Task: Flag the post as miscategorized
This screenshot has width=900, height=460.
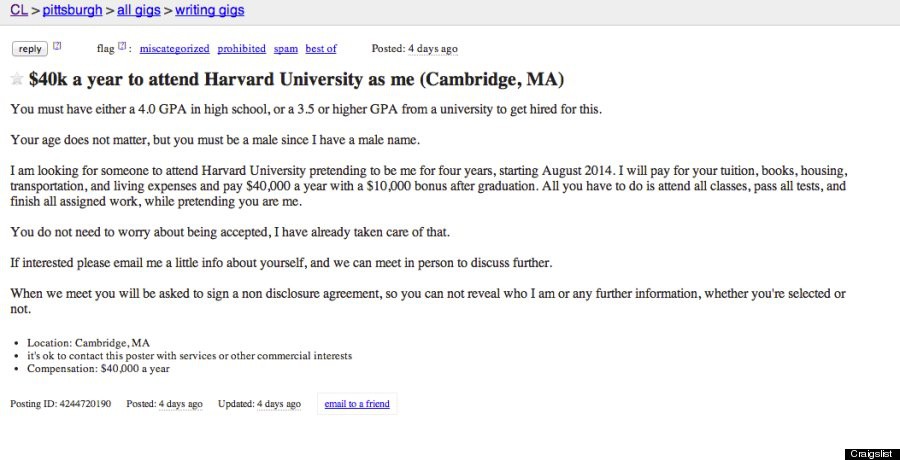Action: [x=174, y=48]
